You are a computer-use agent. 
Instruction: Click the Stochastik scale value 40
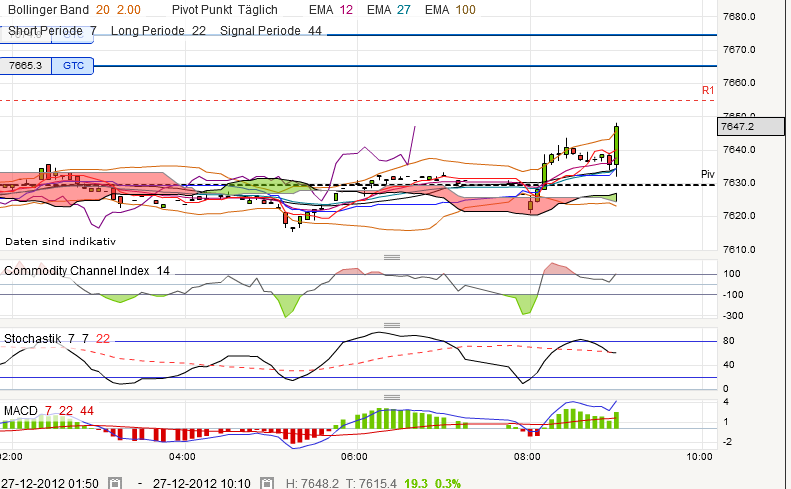coord(728,364)
